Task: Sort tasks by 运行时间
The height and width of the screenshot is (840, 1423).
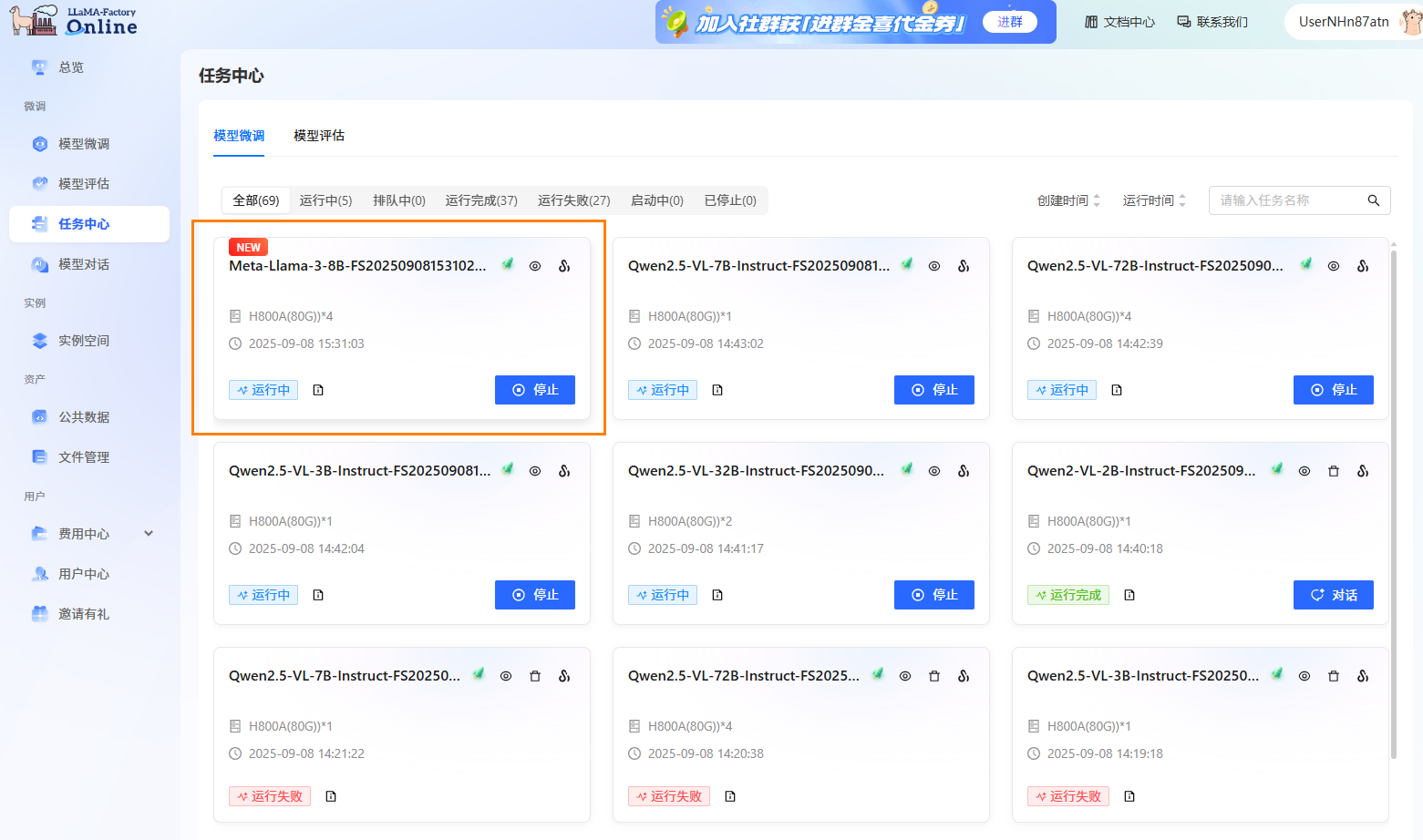Action: coord(1154,200)
